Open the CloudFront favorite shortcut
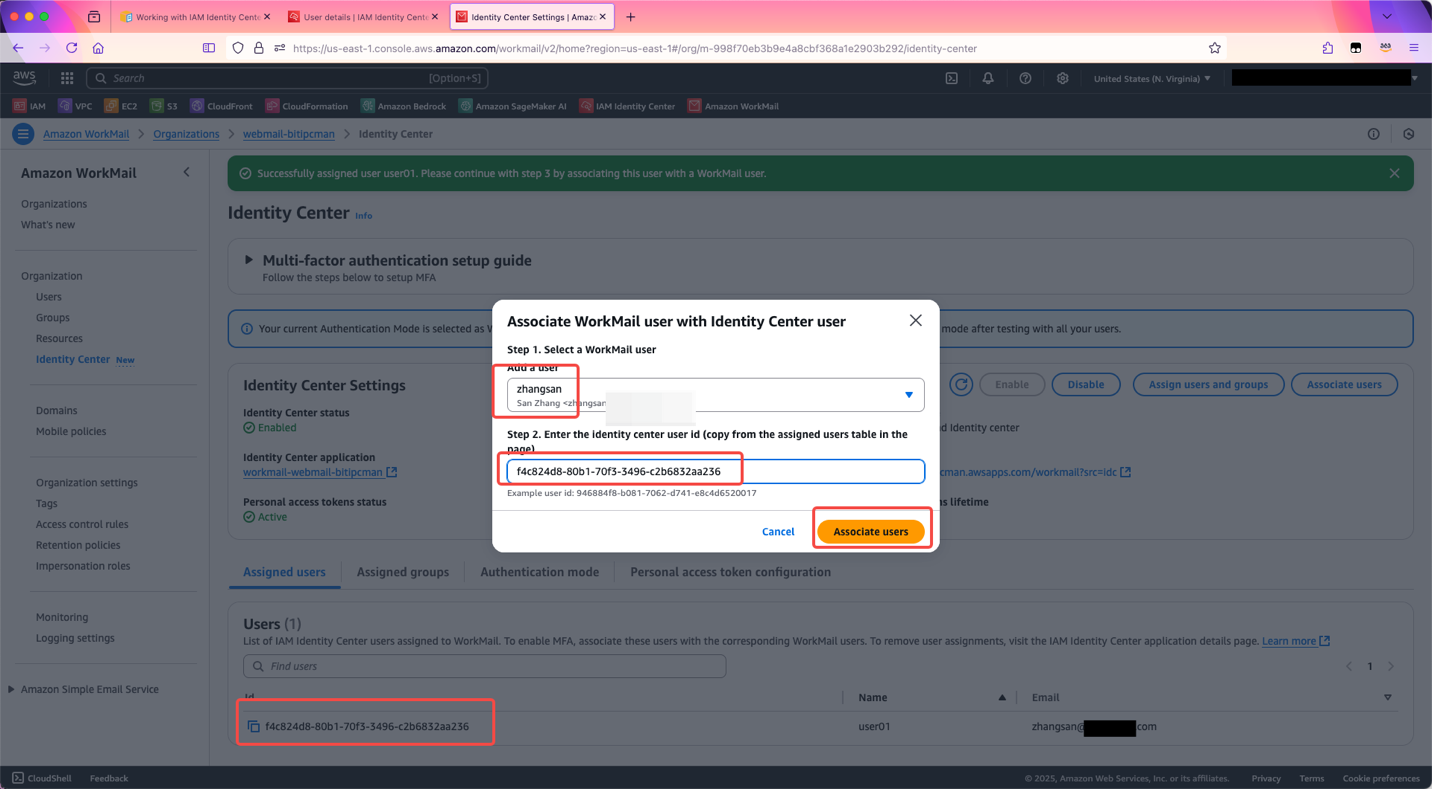The image size is (1432, 789). tap(221, 106)
